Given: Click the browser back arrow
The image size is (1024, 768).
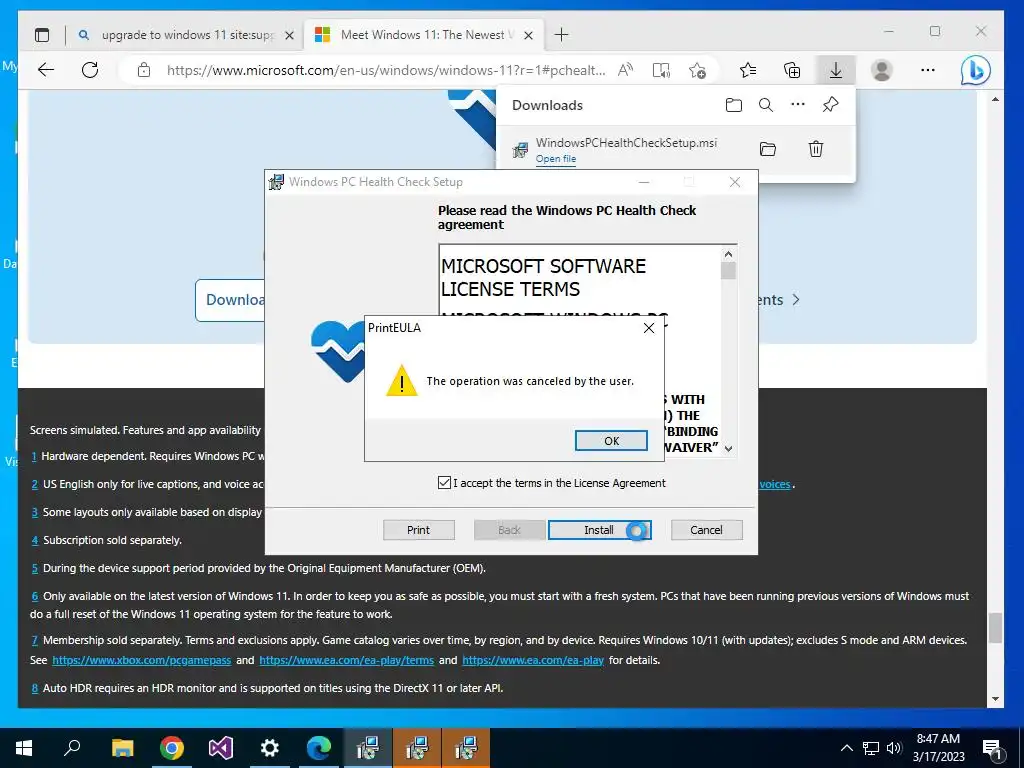Looking at the screenshot, I should coord(46,70).
